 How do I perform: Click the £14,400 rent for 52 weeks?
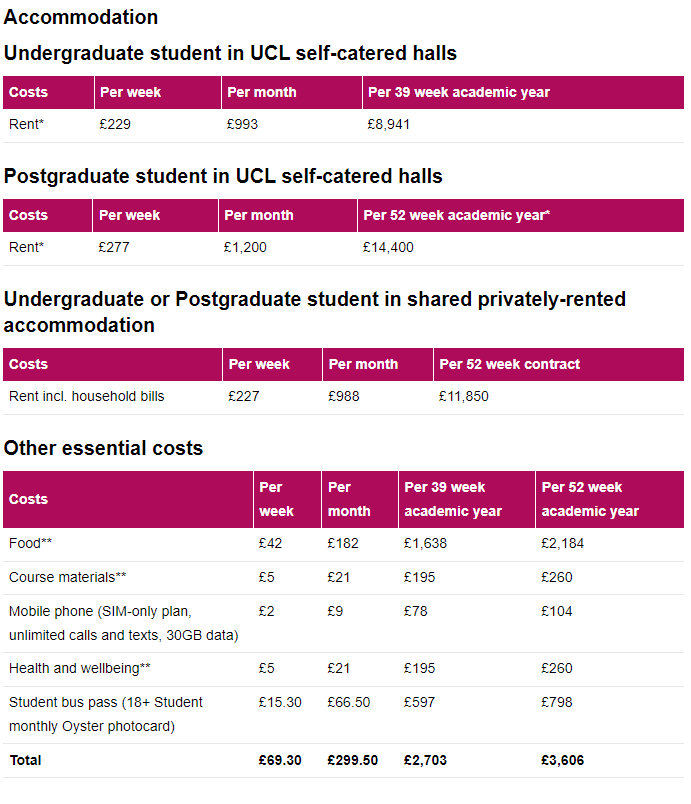[388, 248]
